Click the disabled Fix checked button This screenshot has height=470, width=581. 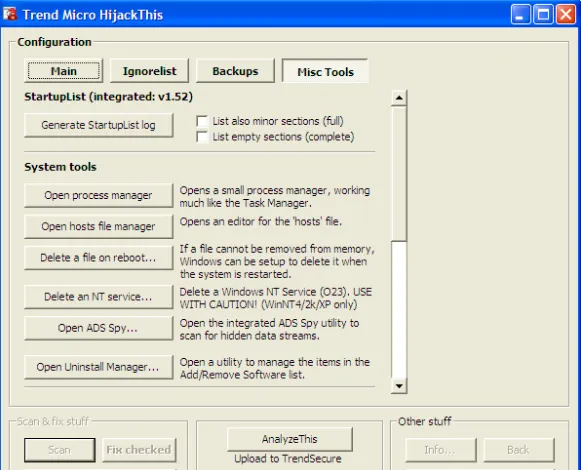(139, 450)
